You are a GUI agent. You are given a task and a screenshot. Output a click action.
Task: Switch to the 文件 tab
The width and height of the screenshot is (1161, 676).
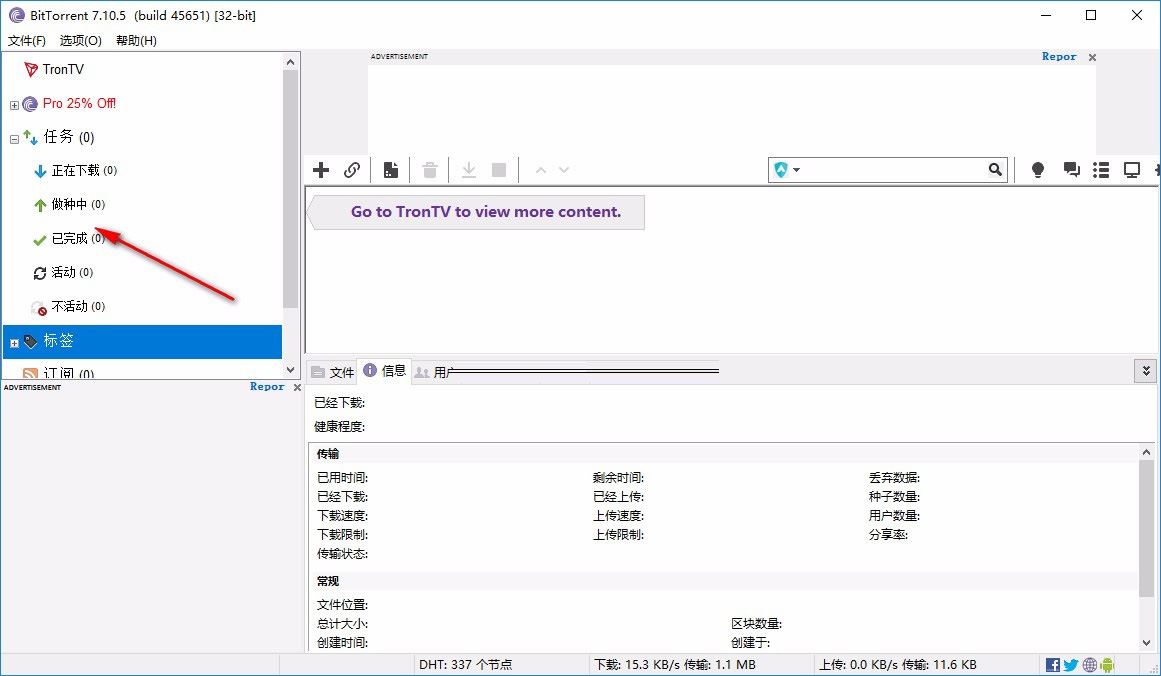(332, 372)
